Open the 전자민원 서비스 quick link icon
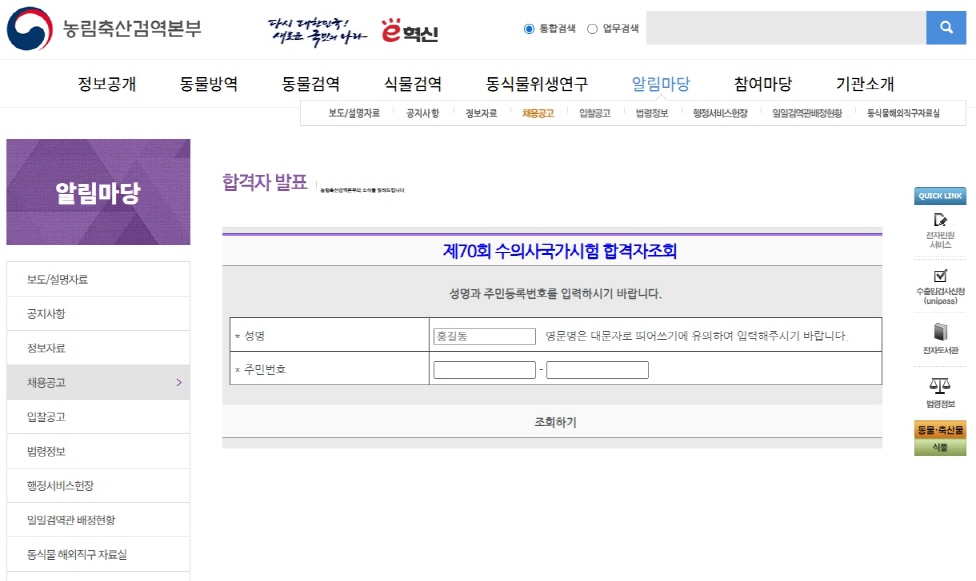The height and width of the screenshot is (581, 976). point(939,220)
